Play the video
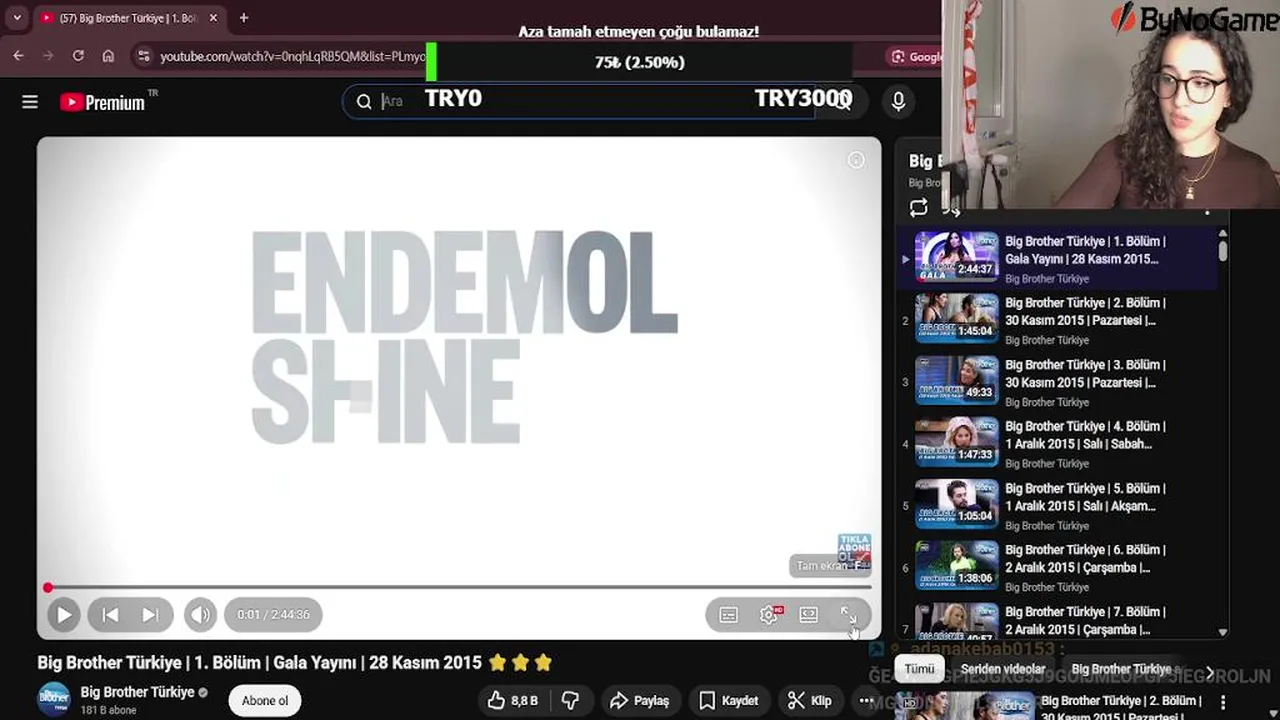Image resolution: width=1280 pixels, height=720 pixels. point(63,615)
